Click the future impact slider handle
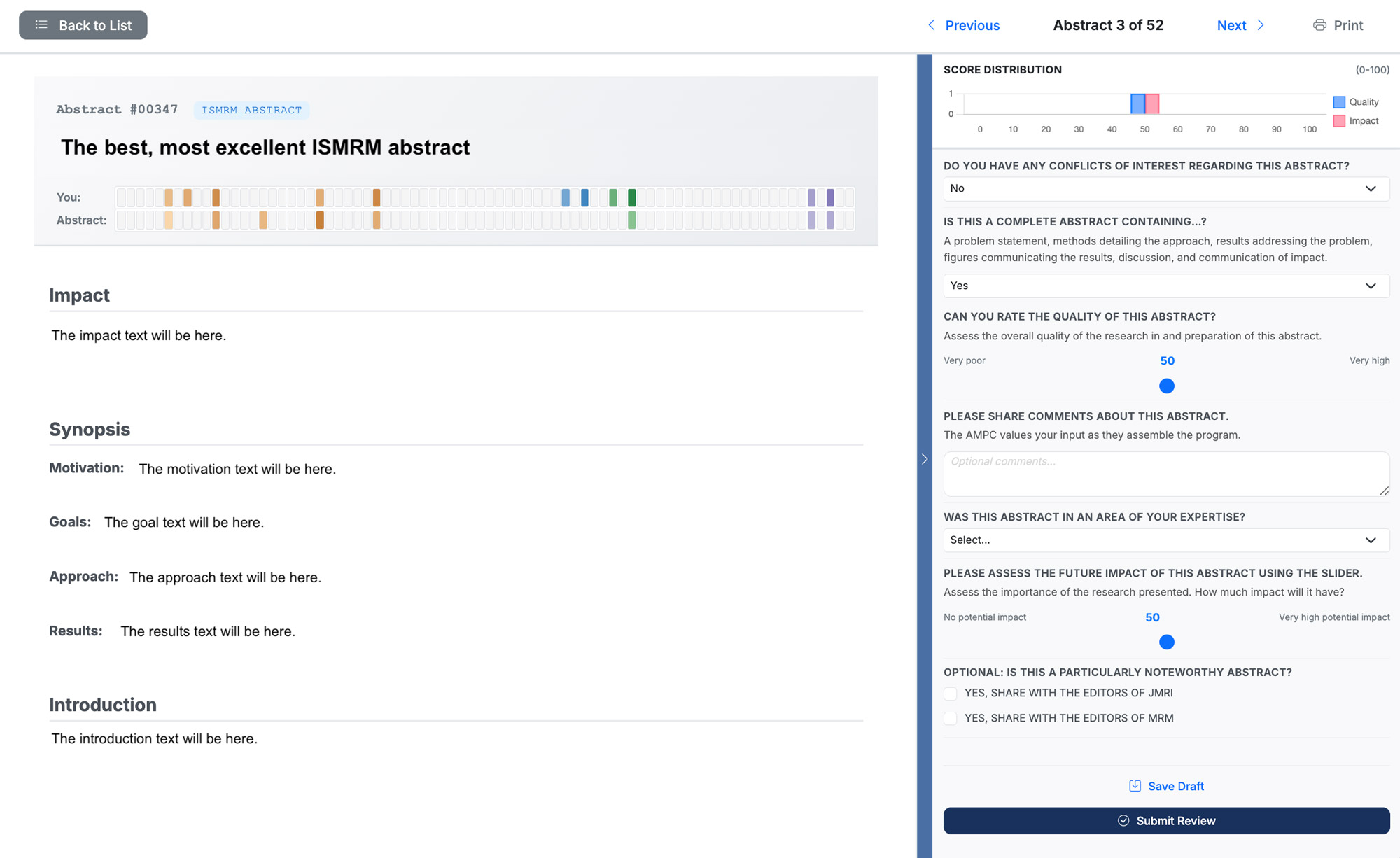This screenshot has width=1400, height=858. (x=1166, y=642)
